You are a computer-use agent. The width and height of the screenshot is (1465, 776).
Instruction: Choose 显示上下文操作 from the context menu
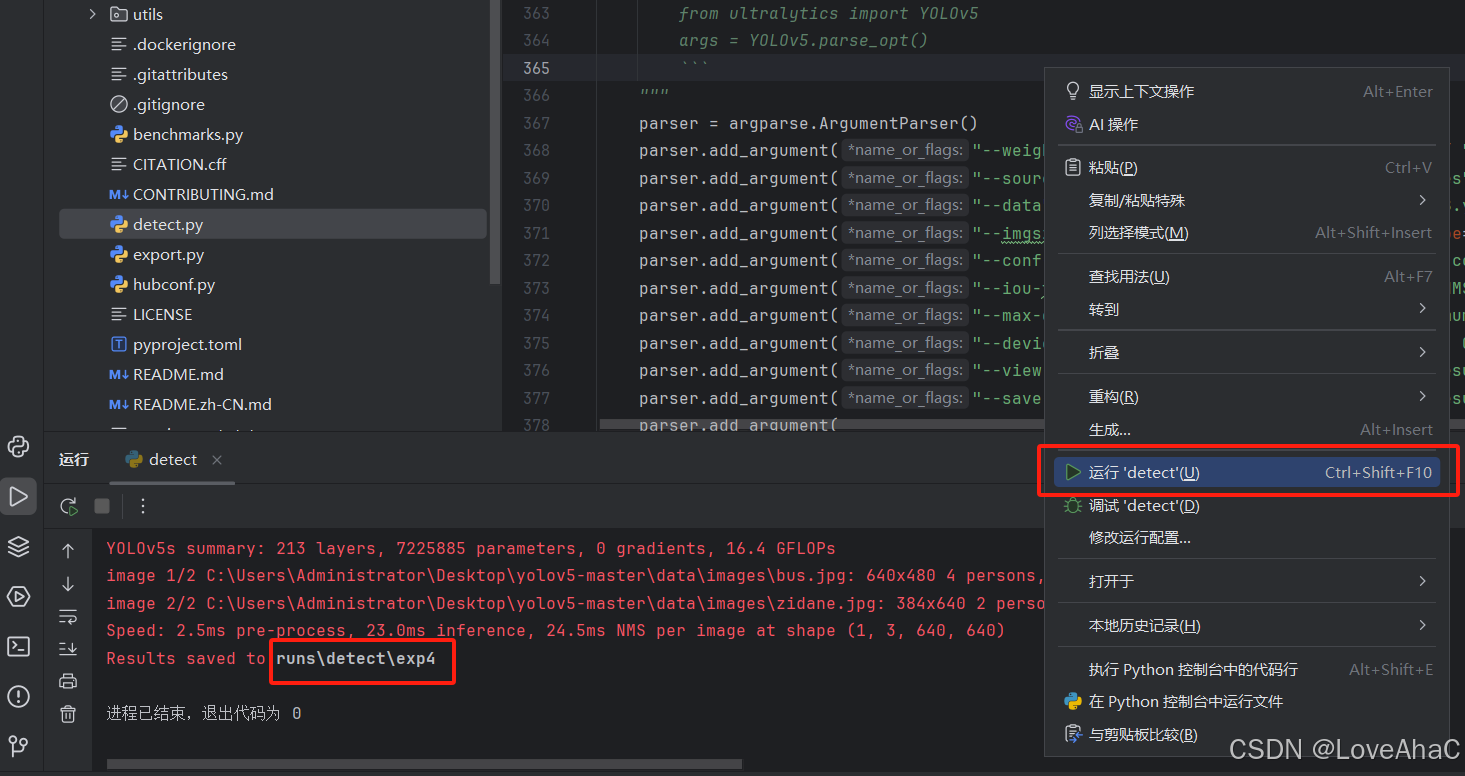1247,91
